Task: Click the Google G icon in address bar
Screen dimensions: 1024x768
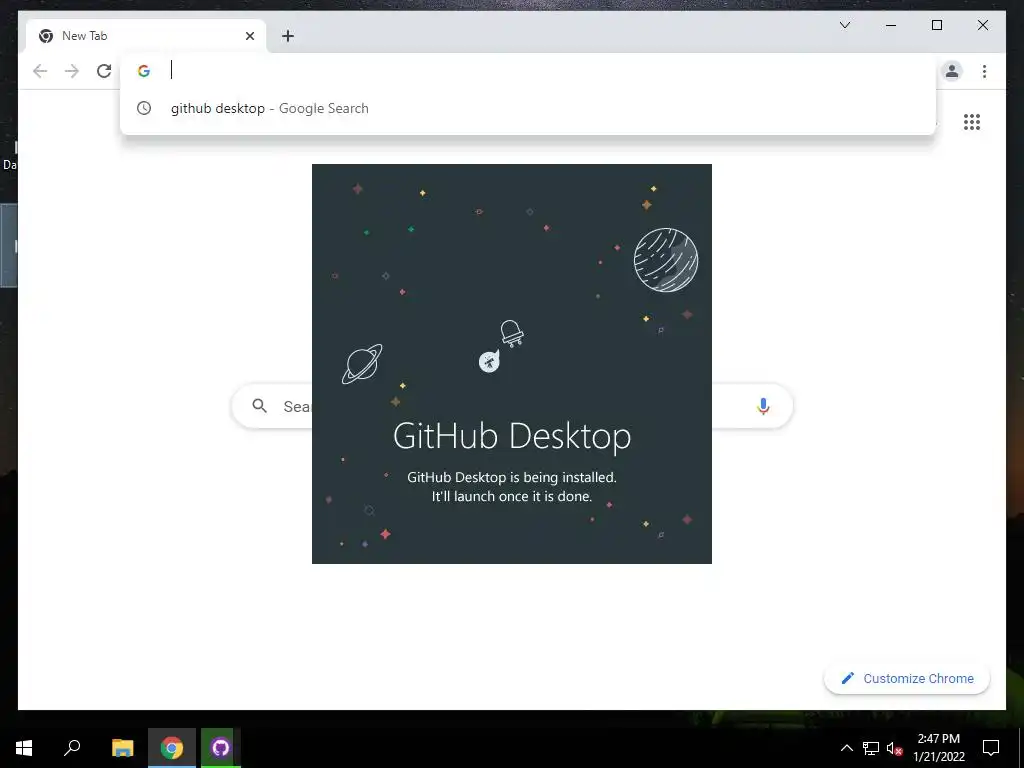Action: pyautogui.click(x=144, y=71)
